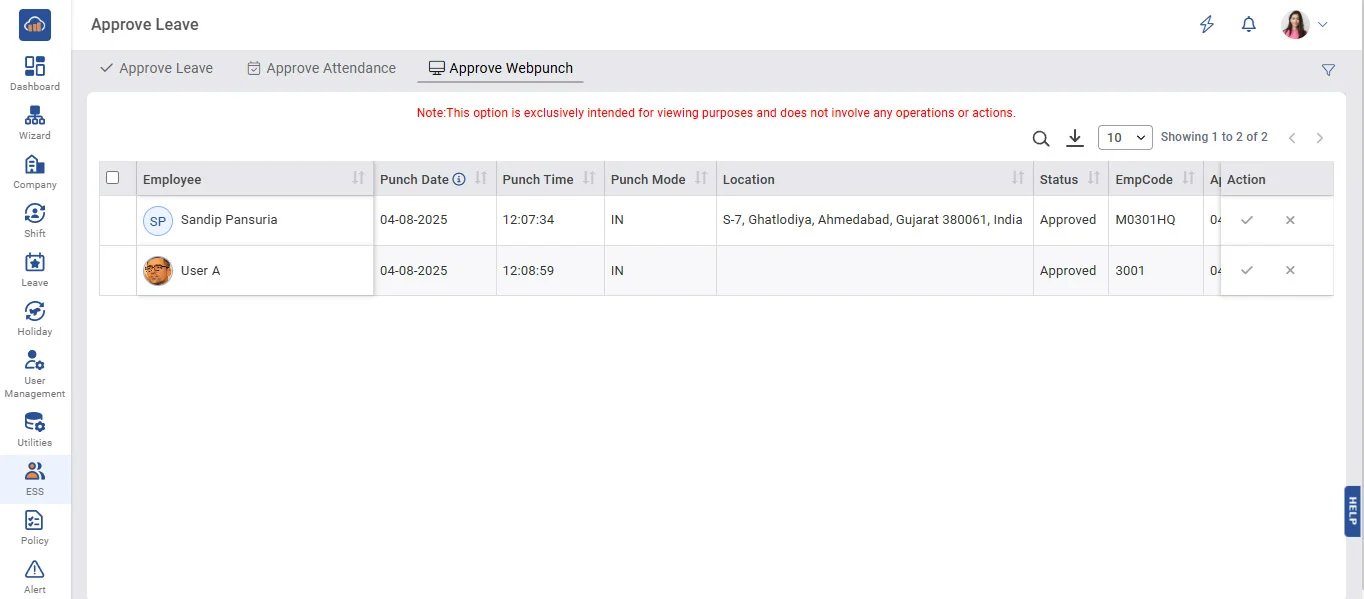This screenshot has height=599, width=1364.
Task: Approve Sandip Pansuria's punch with the checkmark
Action: click(1247, 220)
